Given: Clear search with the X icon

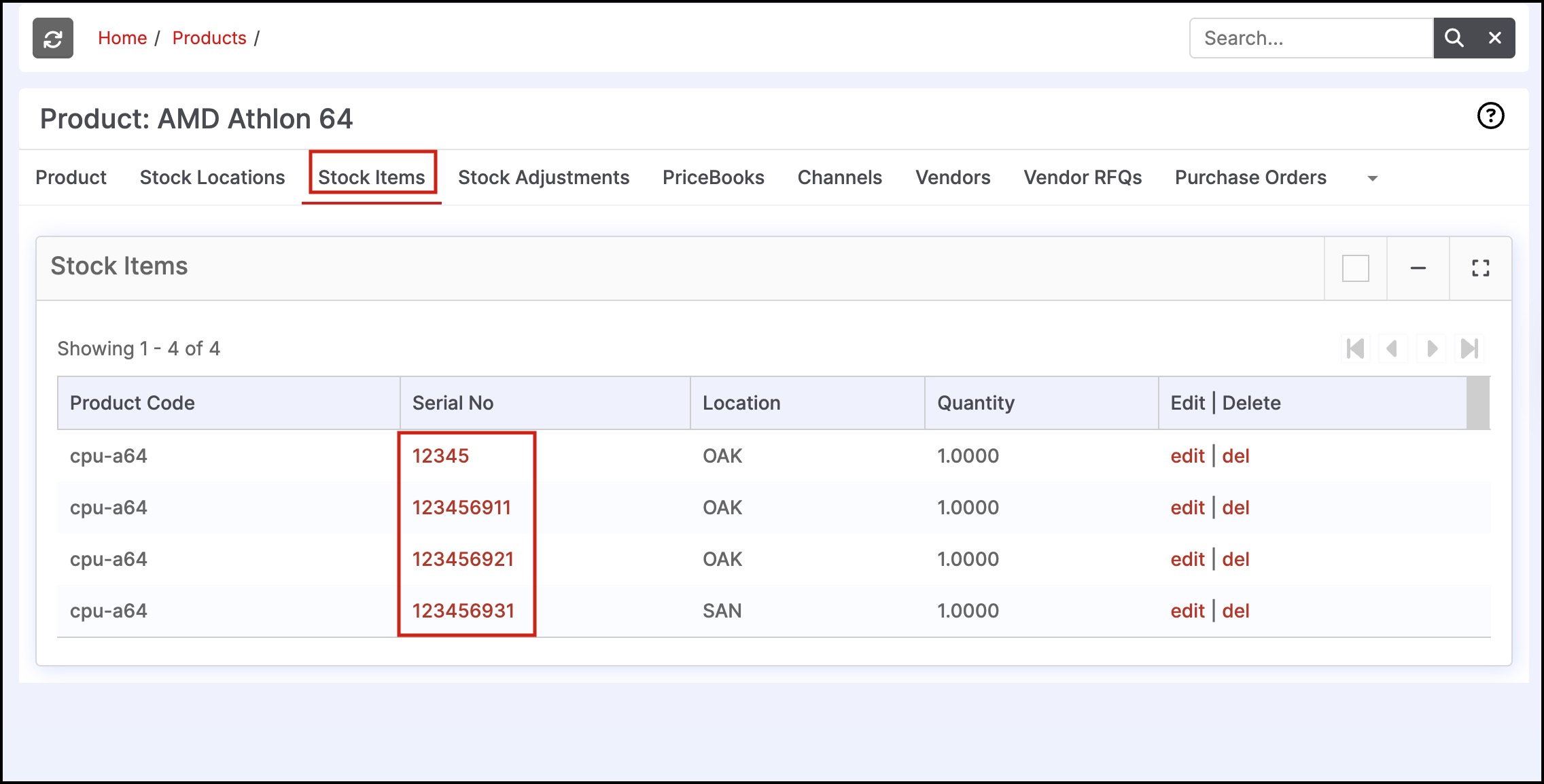Looking at the screenshot, I should (1495, 38).
